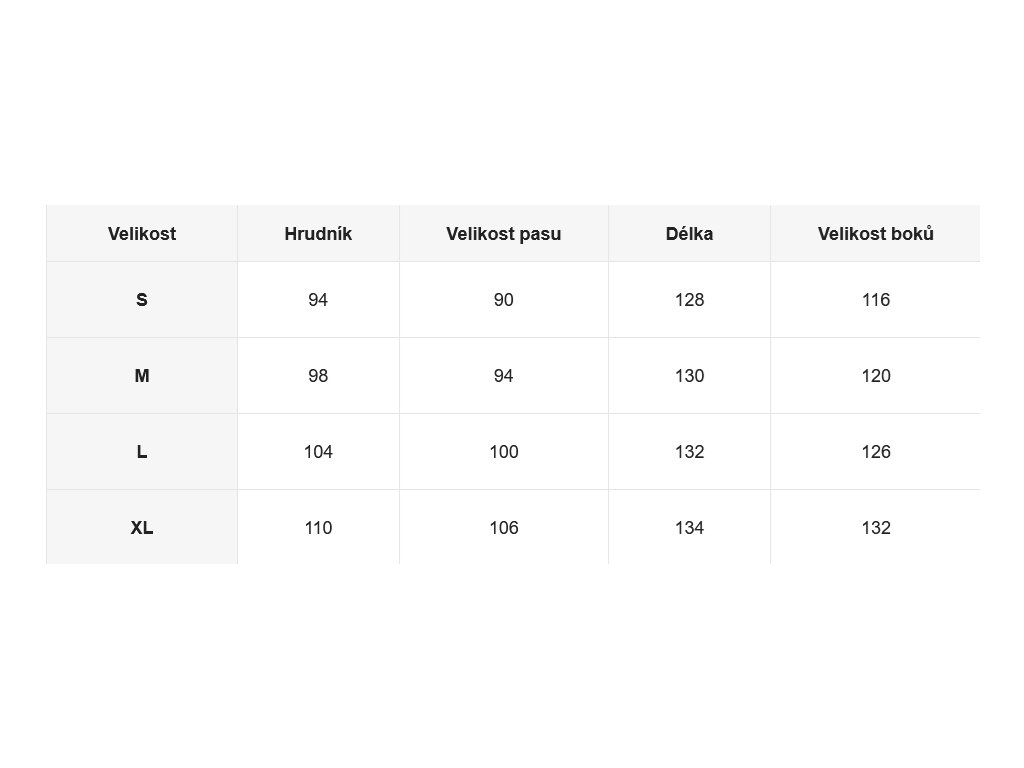1024x768 pixels.
Task: Click length value 134 in XL row
Action: point(689,527)
